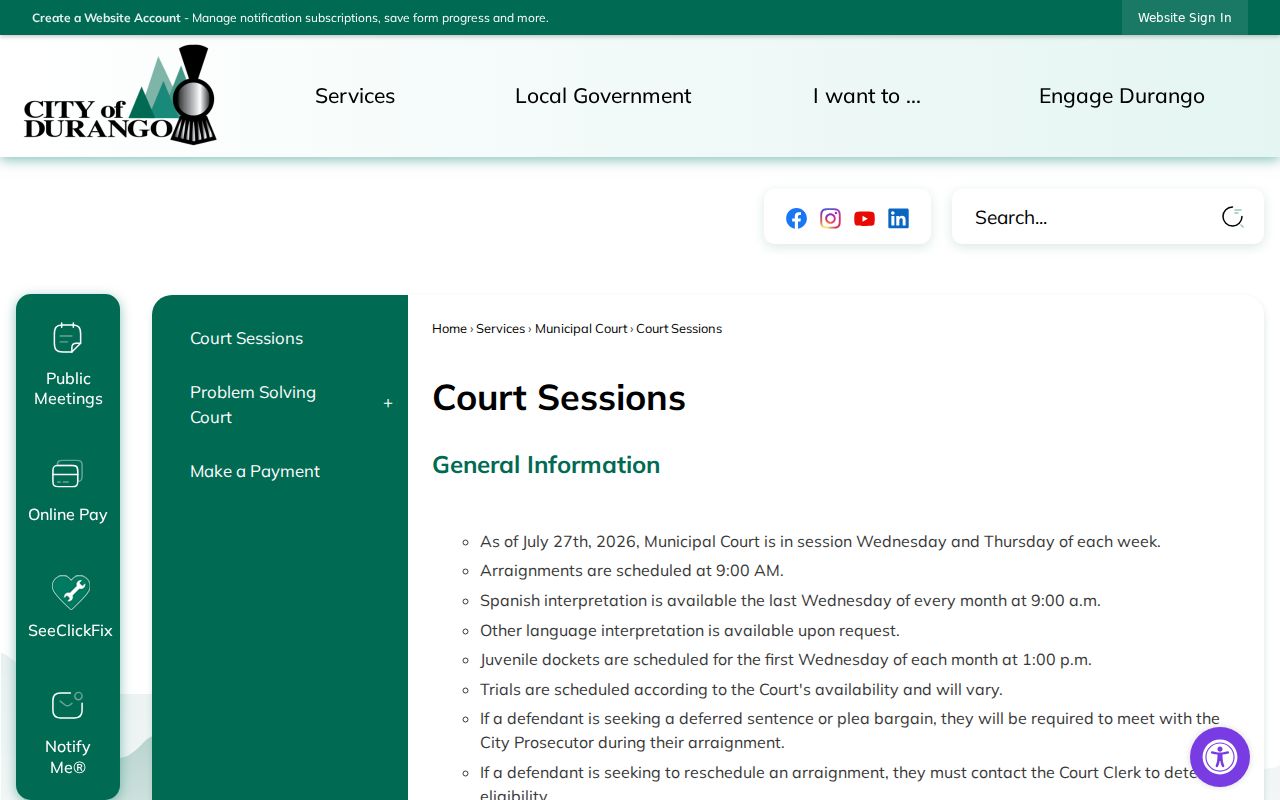Click the Juvenile dockets bullet text

(786, 660)
